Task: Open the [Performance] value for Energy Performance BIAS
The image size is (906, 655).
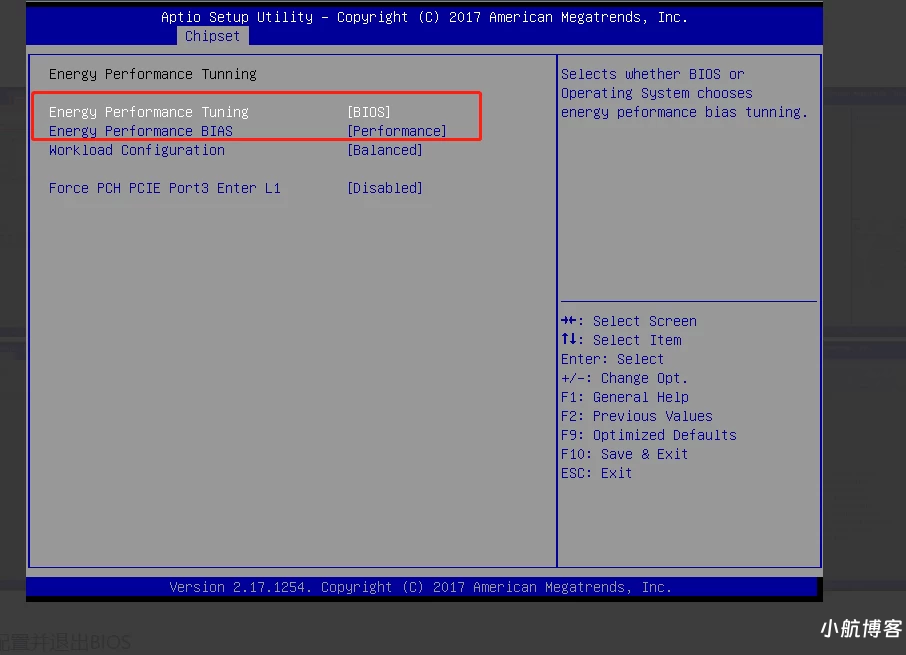Action: (x=396, y=131)
